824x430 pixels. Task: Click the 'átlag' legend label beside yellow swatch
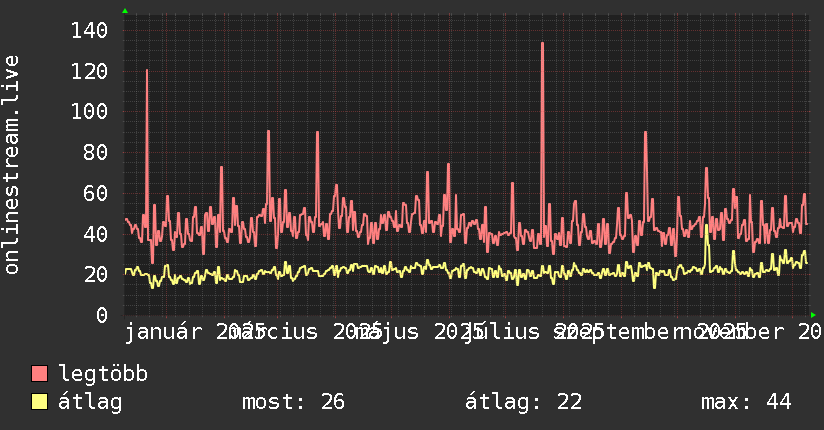(90, 402)
